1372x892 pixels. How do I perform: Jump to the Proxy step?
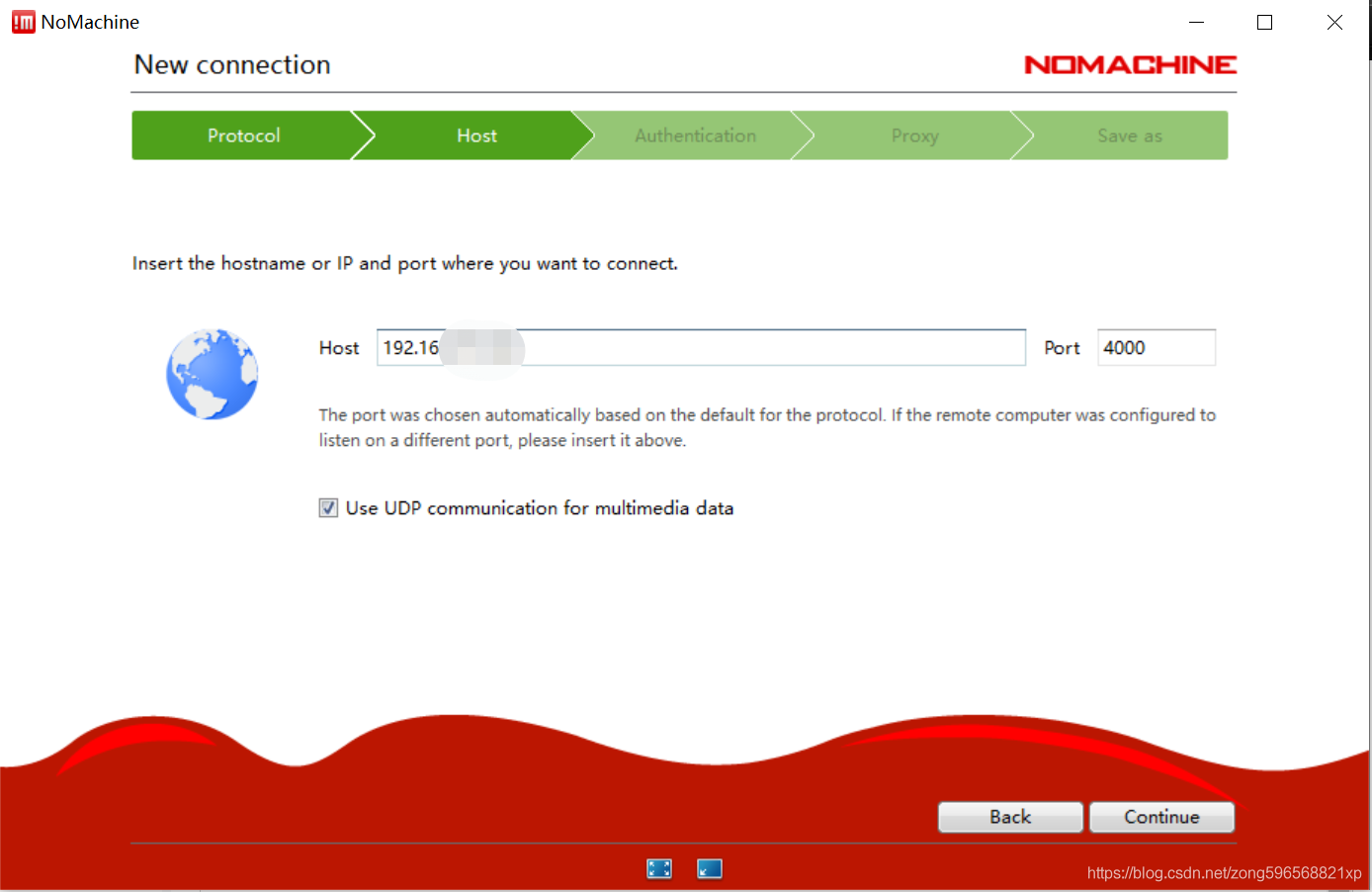coord(915,135)
